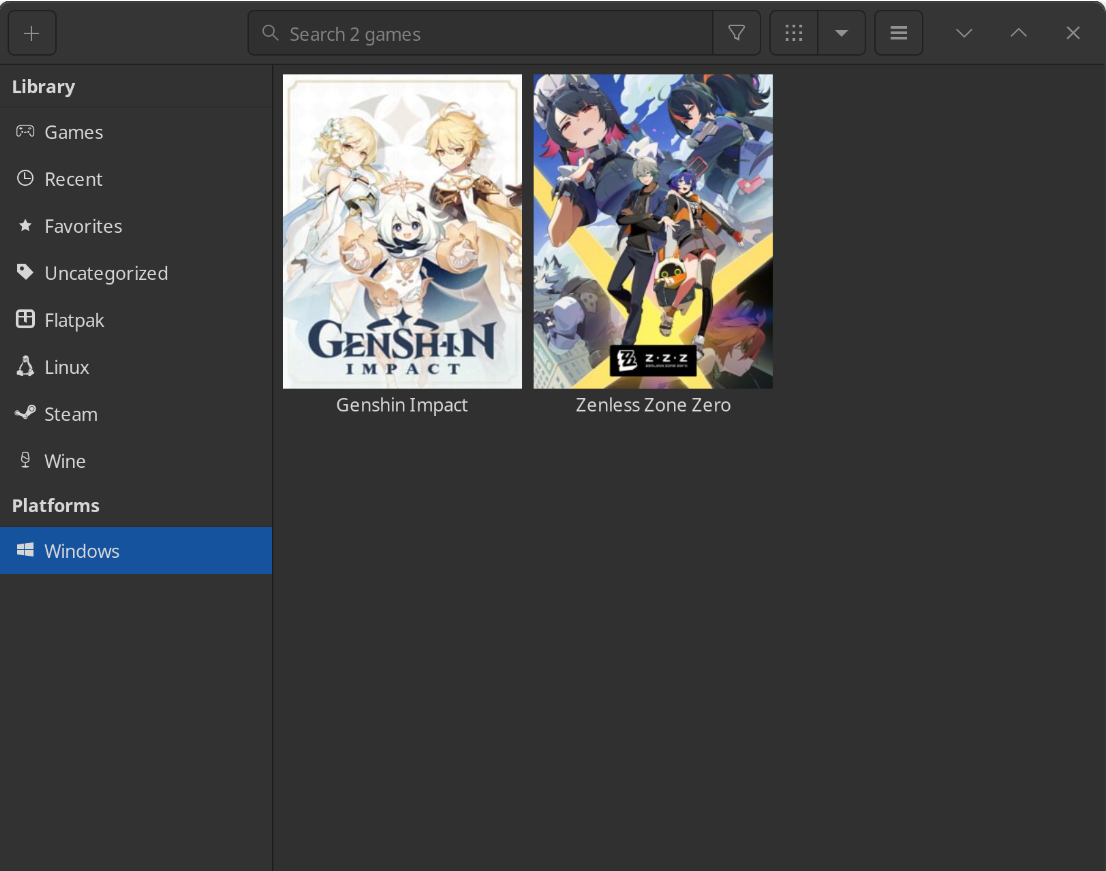
Task: Toggle the grid view layout
Action: click(793, 32)
